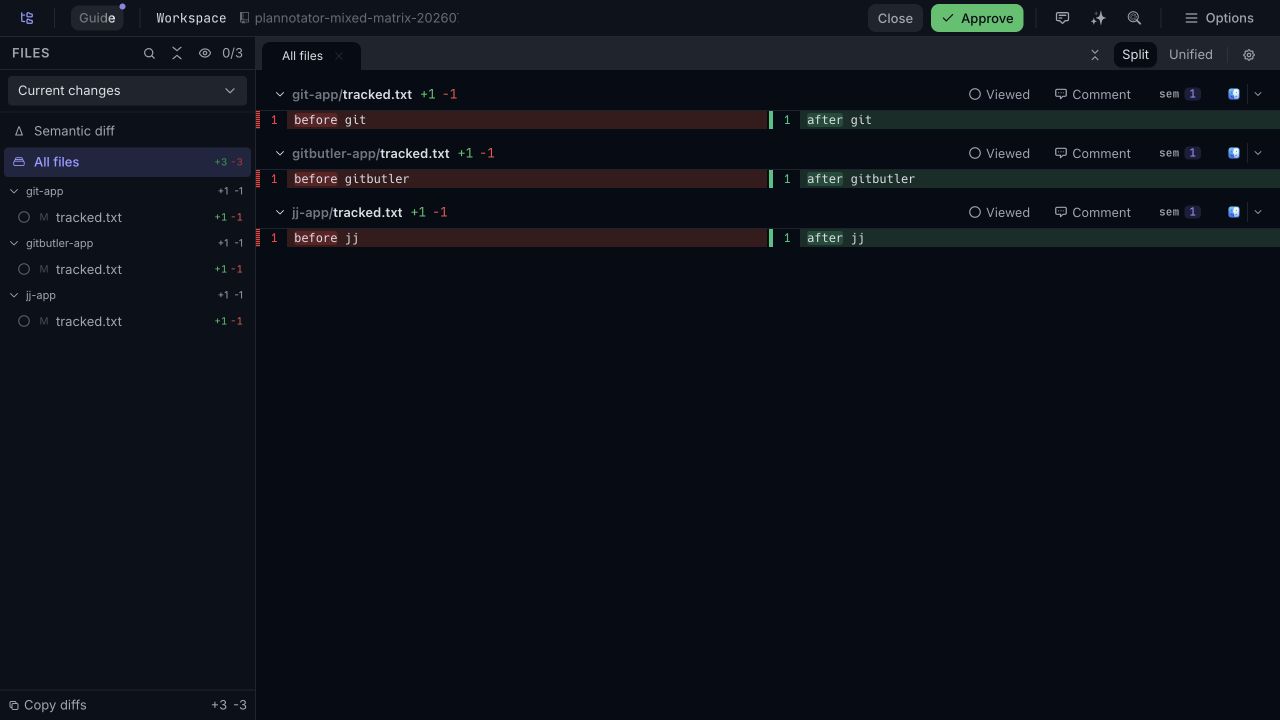
Task: Toggle the eye viewed-files filter in FILES header
Action: [x=205, y=53]
